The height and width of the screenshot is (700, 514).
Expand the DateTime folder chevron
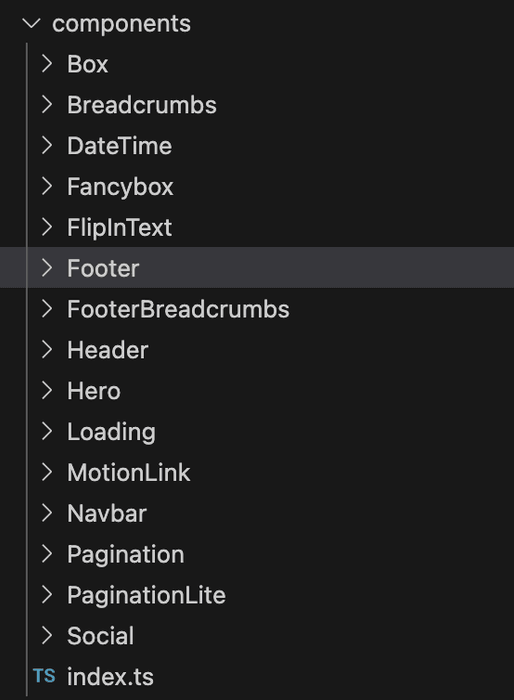click(46, 146)
